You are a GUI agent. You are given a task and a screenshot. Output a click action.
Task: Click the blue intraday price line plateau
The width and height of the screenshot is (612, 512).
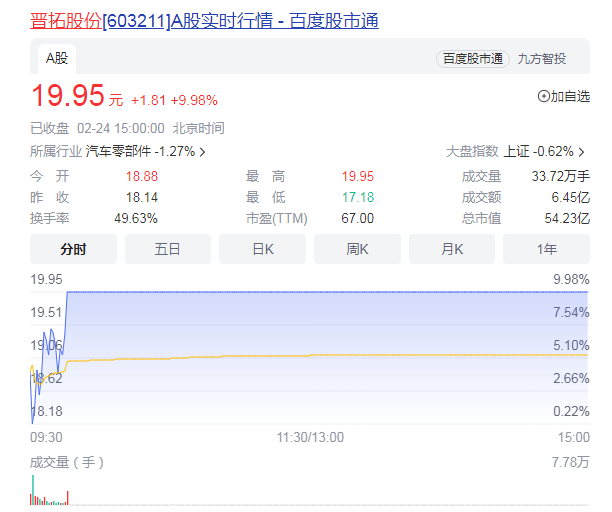point(328,292)
